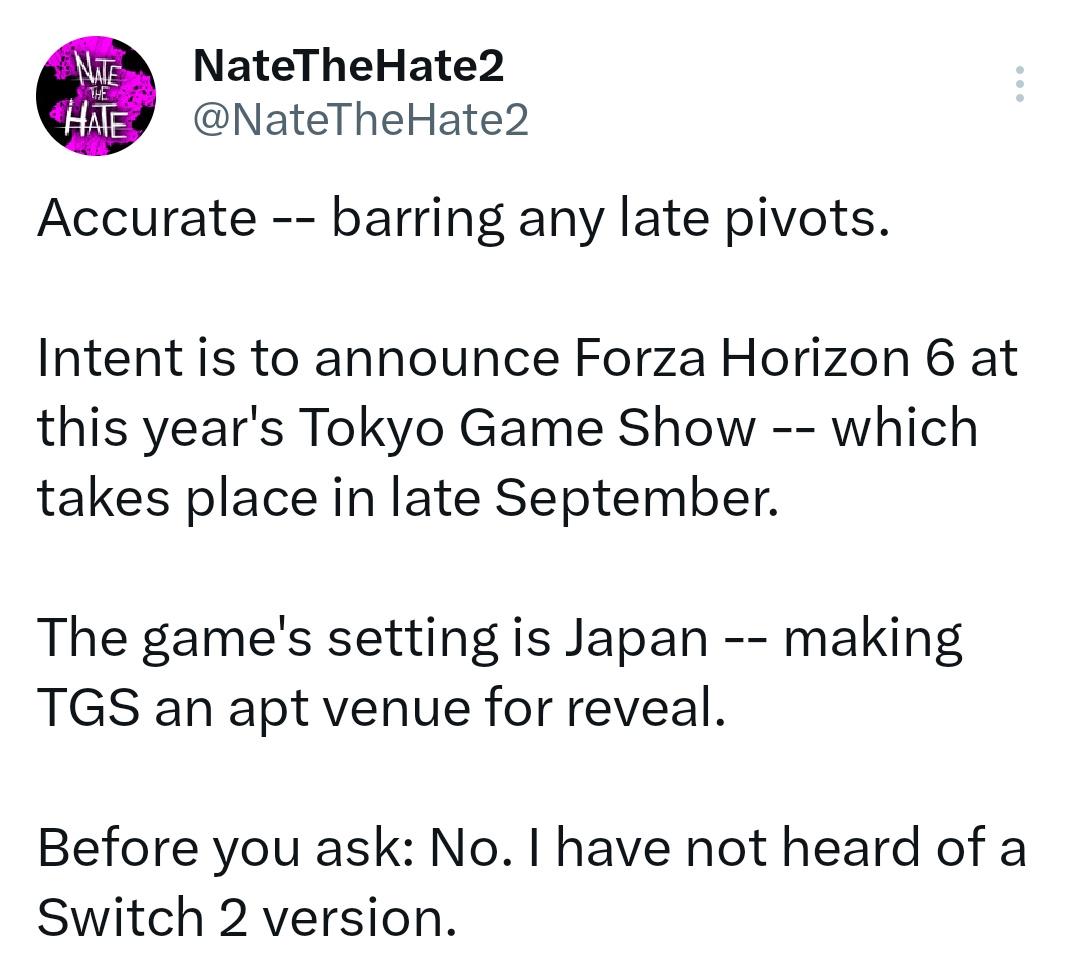
Task: Click the 'Tokyo Game Show' phrase
Action: click(528, 429)
